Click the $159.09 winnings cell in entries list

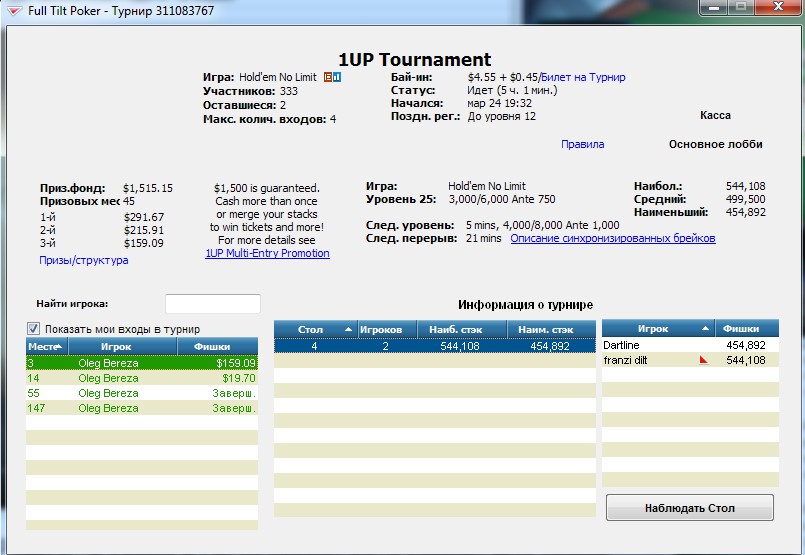tap(236, 363)
